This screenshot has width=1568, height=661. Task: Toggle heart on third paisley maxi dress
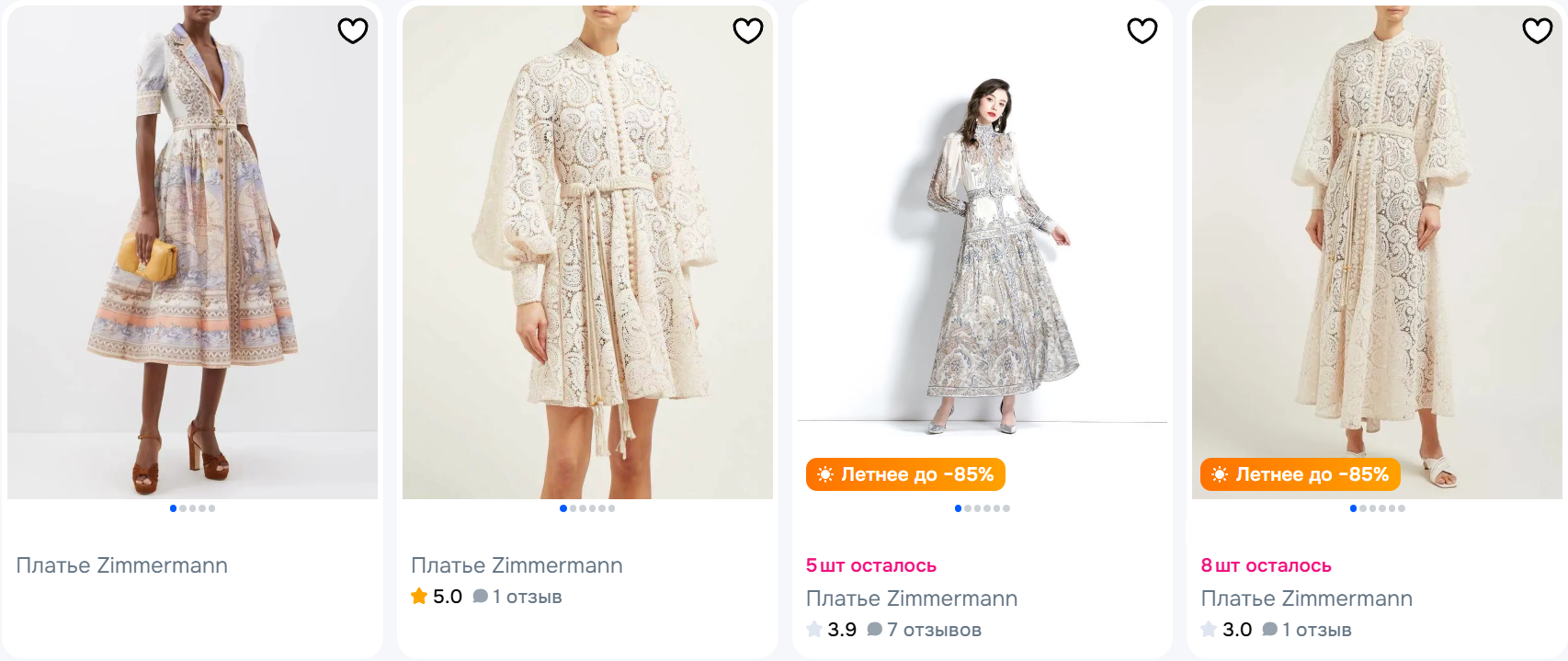1142,31
